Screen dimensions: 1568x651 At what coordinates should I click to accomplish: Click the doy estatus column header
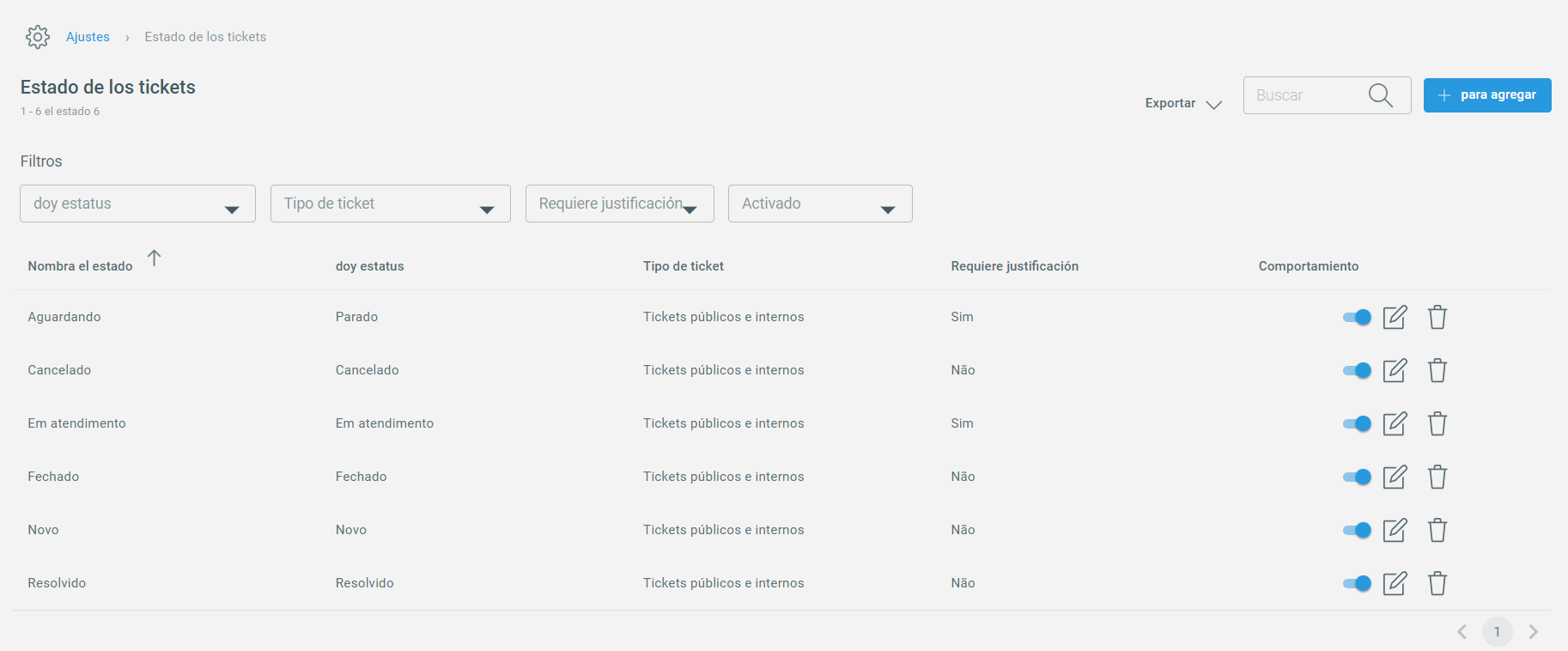point(369,266)
